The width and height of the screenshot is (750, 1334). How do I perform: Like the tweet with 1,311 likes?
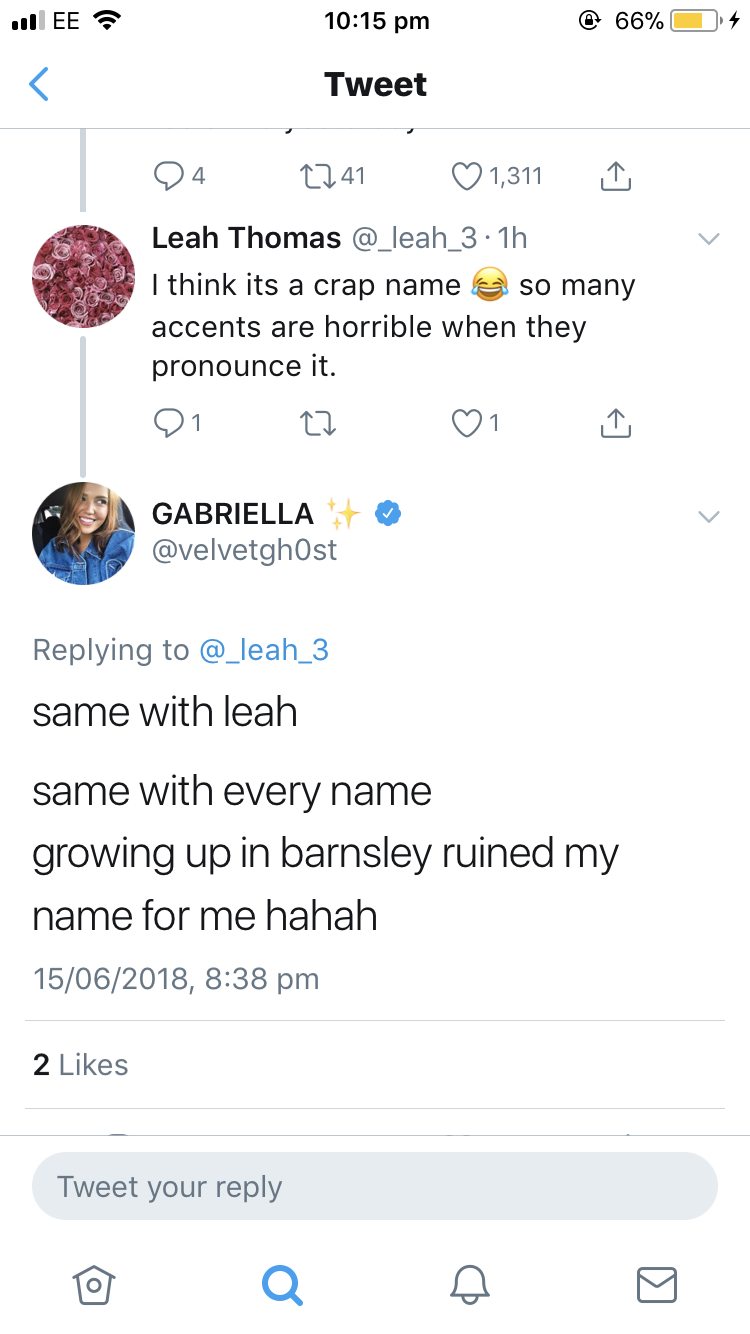point(497,177)
